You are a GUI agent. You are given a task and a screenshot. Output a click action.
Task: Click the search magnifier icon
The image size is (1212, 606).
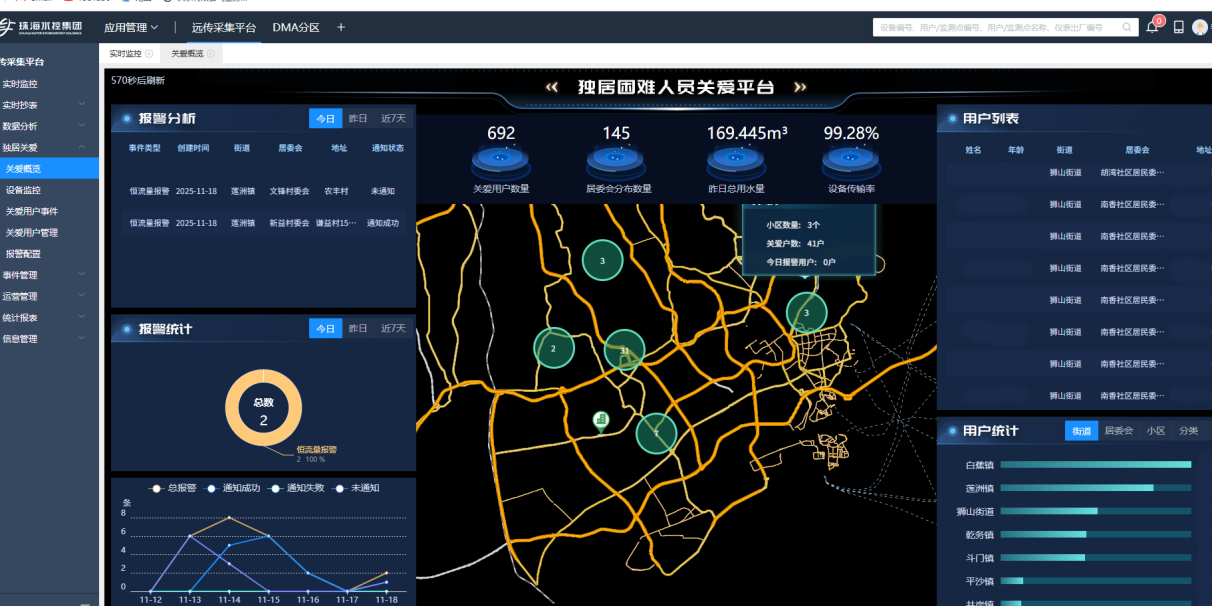pyautogui.click(x=1127, y=28)
